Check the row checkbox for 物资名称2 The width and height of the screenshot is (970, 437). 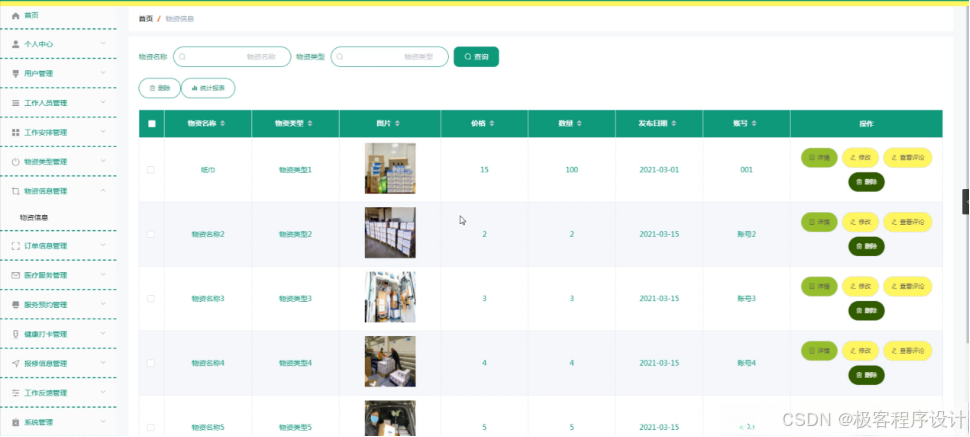point(151,235)
